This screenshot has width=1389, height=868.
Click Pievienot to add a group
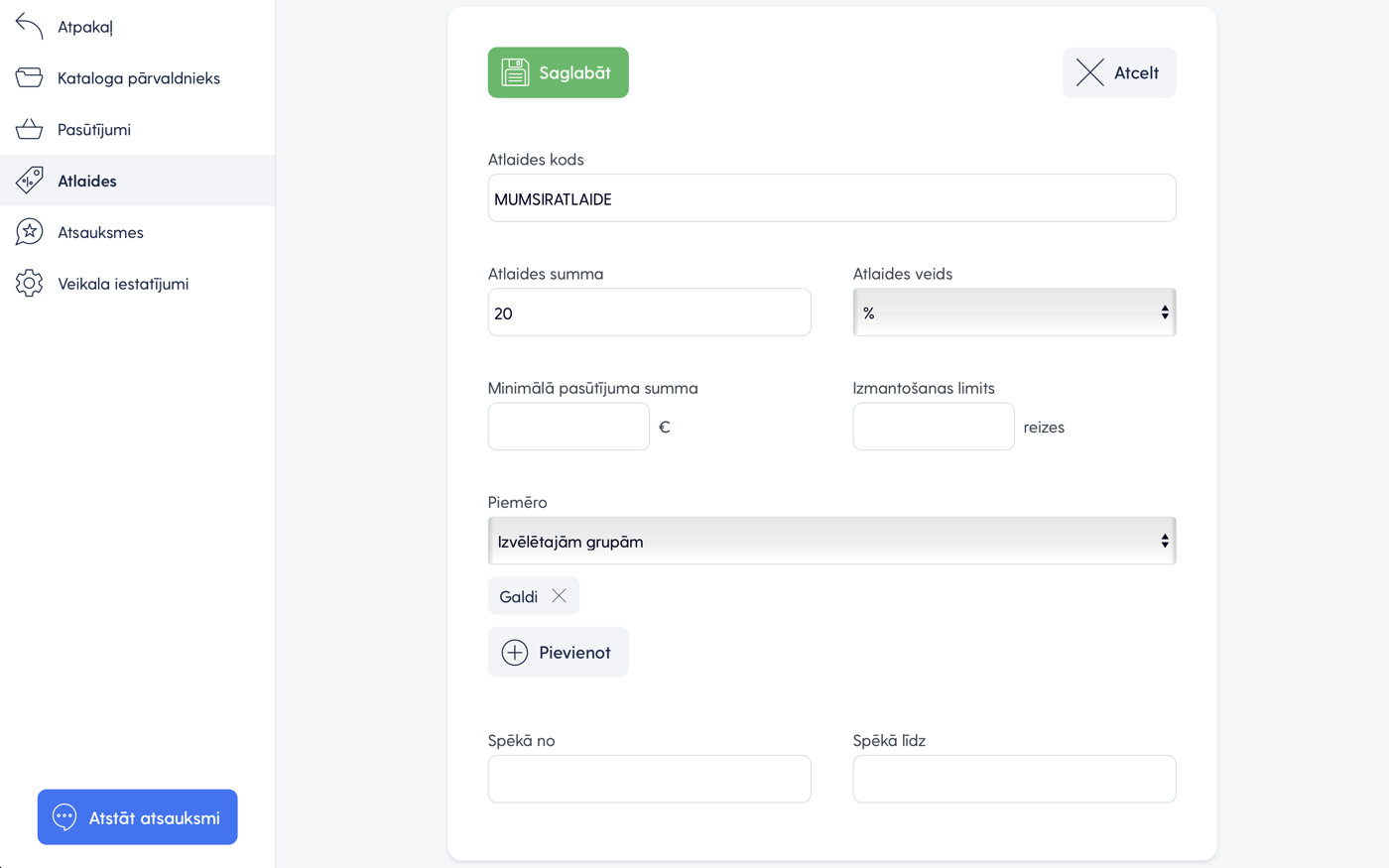click(558, 652)
